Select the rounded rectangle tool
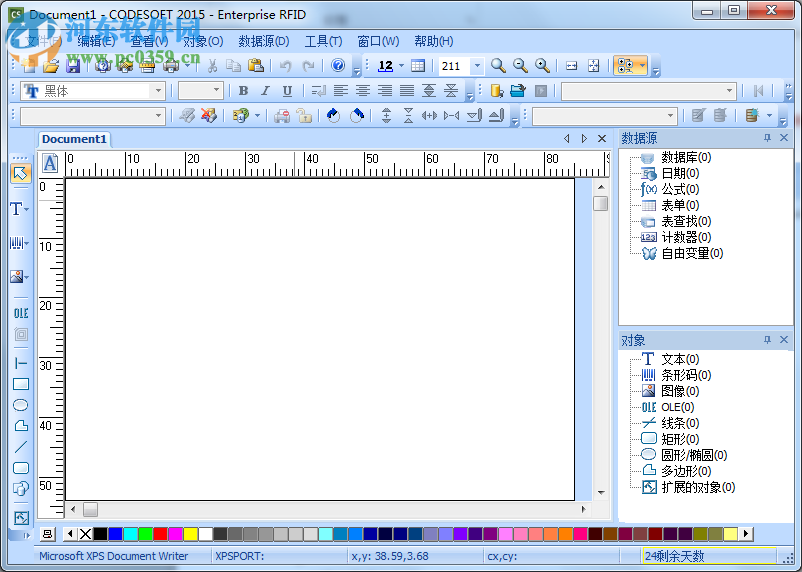Viewport: 802px width, 572px height. tap(20, 468)
